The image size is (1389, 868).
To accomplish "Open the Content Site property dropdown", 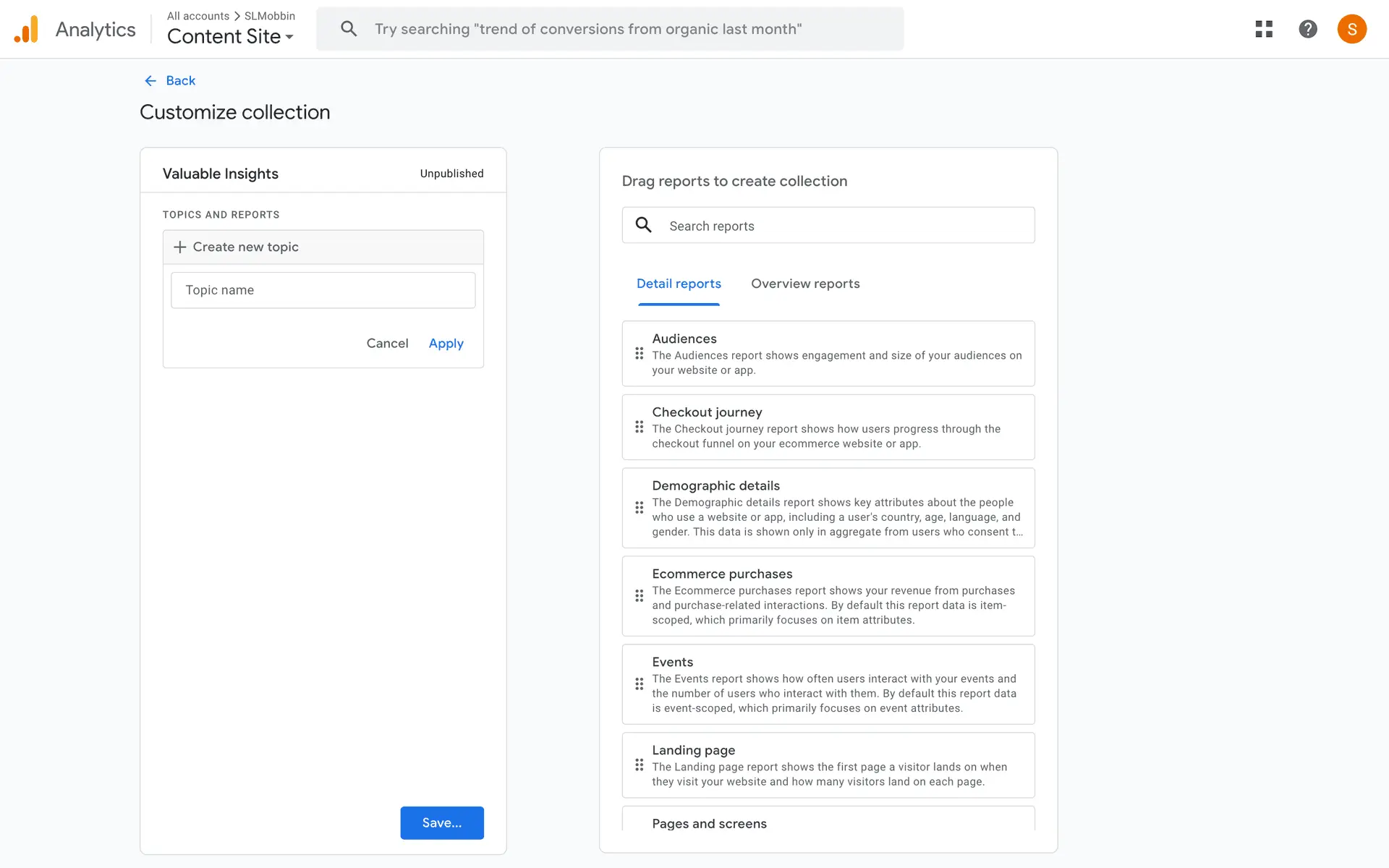I will 230,37.
